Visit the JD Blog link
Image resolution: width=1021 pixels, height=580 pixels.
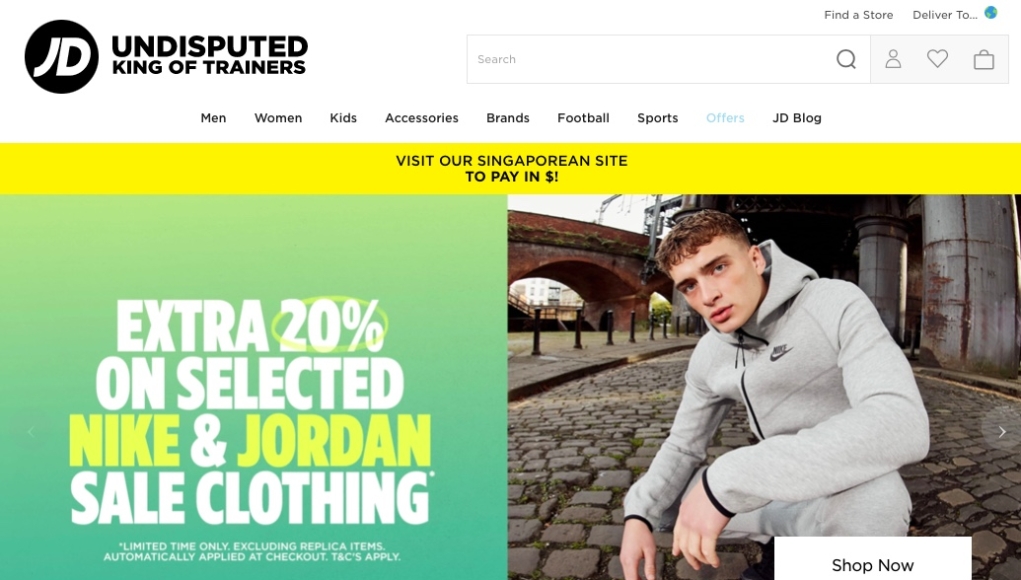coord(797,118)
